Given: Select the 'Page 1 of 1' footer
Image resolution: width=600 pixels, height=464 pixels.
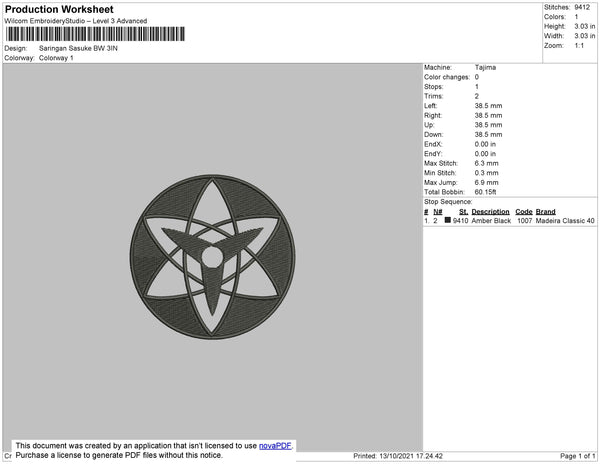Looking at the screenshot, I should [577, 456].
